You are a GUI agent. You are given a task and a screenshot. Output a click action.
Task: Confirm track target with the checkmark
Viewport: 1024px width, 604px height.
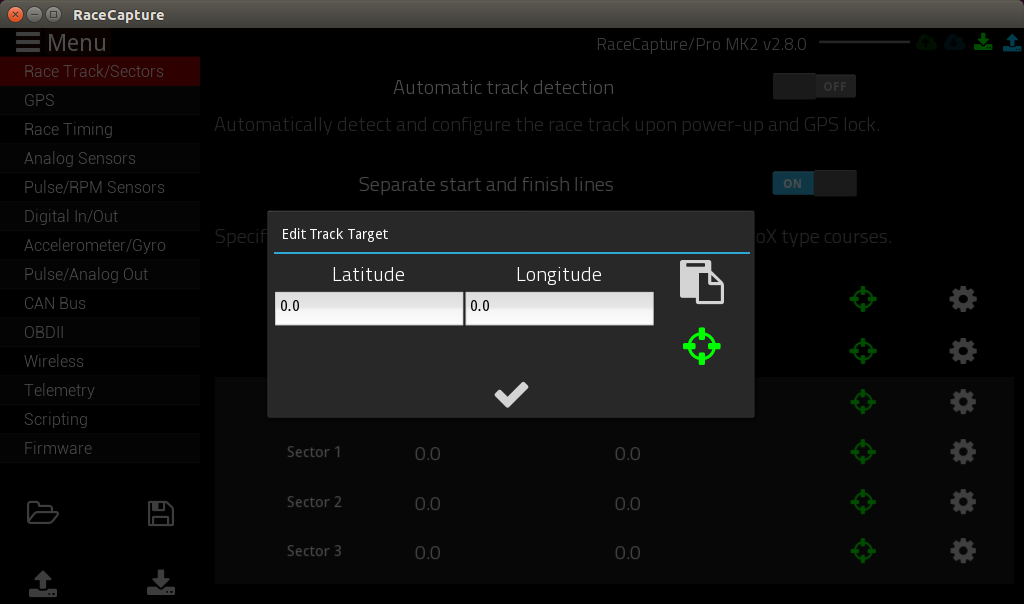tap(511, 394)
